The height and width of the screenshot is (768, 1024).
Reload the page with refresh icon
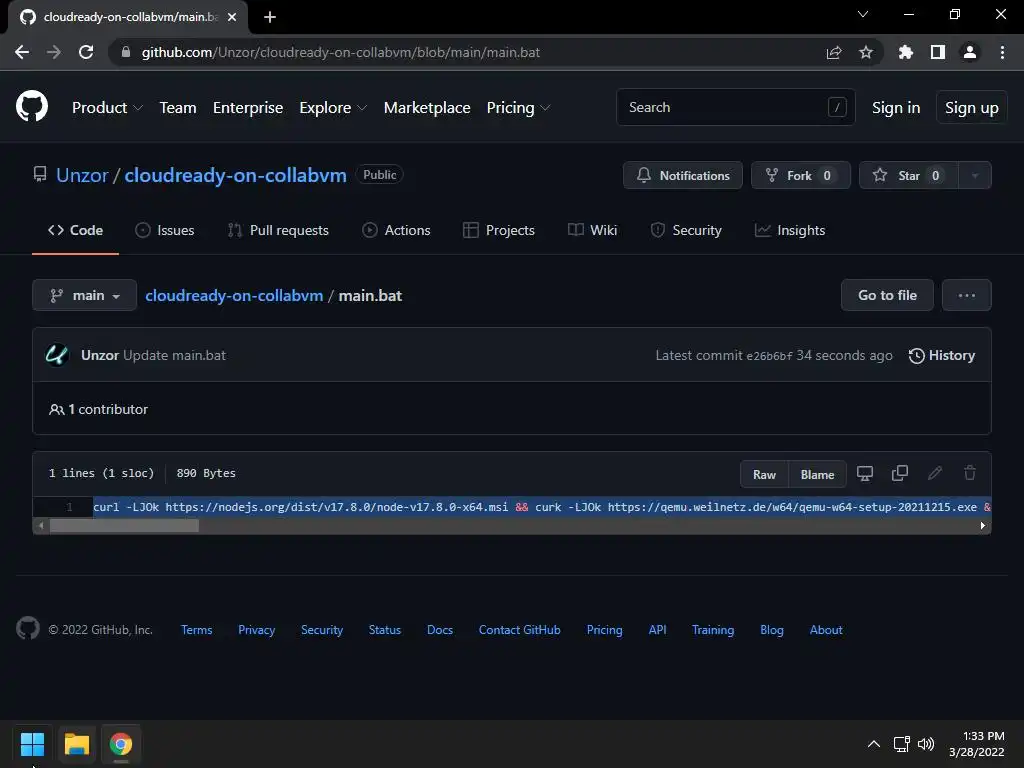86,52
